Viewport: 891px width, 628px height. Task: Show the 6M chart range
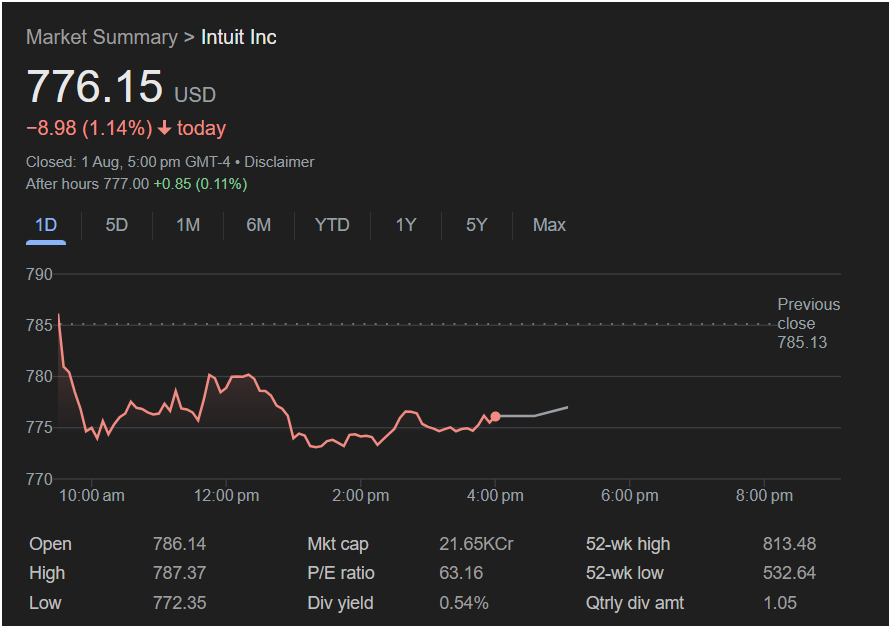(x=259, y=225)
